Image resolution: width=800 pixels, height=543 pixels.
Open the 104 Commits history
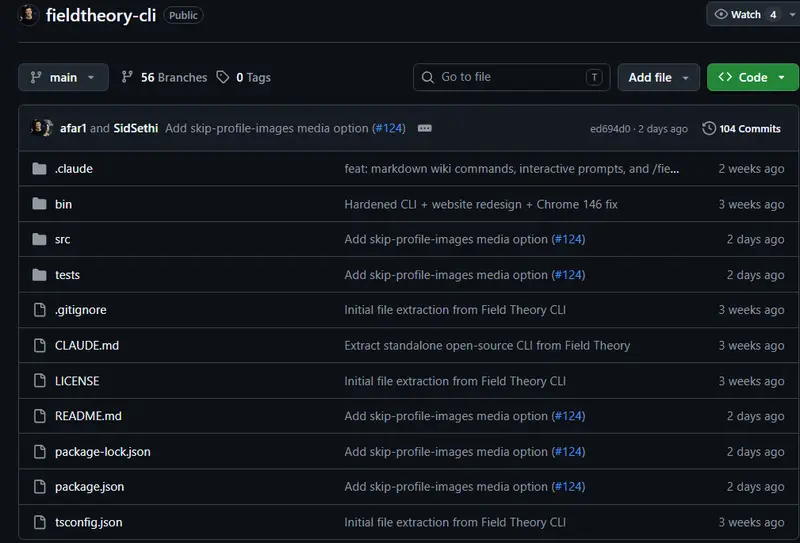click(x=741, y=128)
